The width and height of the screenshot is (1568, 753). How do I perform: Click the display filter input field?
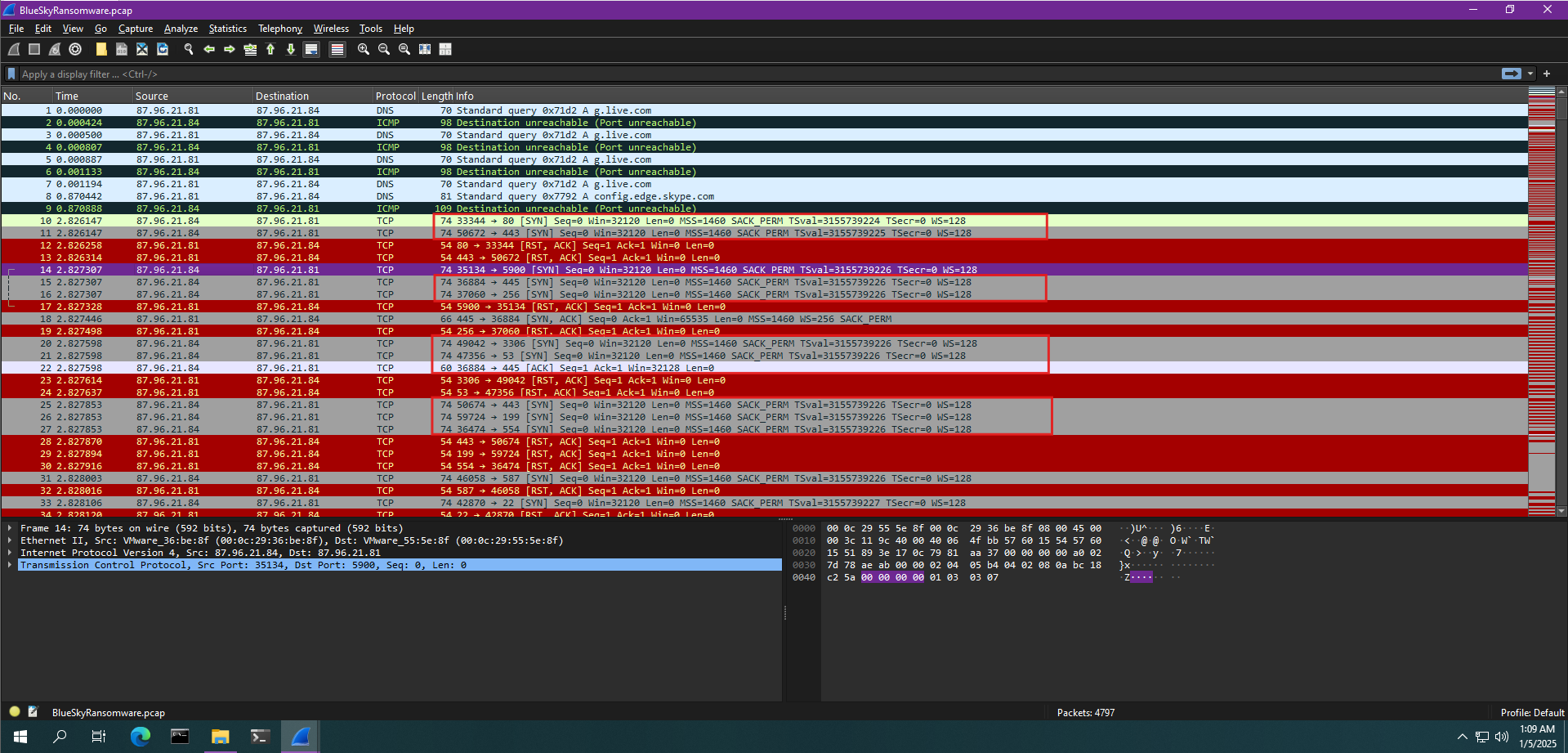coord(735,74)
